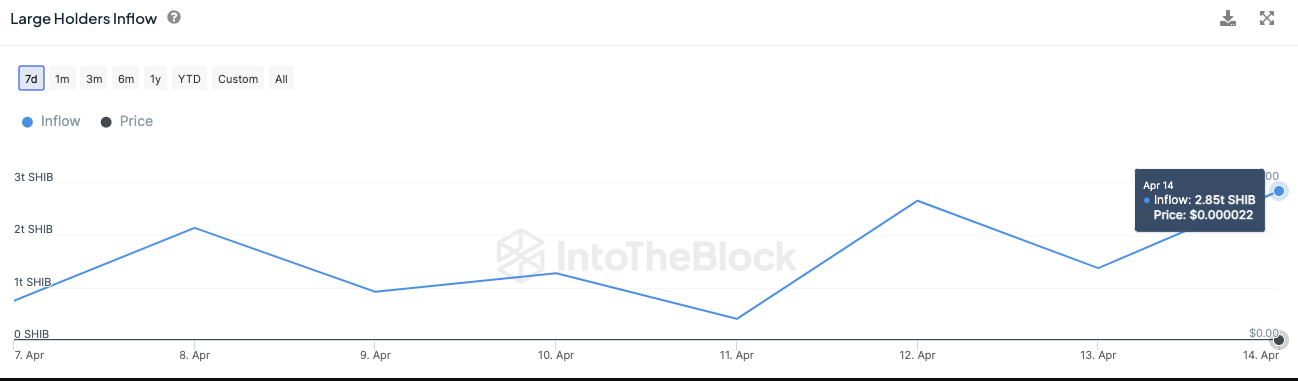Click the Apr 11 inflow low point
Screen dimensions: 1298x381
(736, 319)
